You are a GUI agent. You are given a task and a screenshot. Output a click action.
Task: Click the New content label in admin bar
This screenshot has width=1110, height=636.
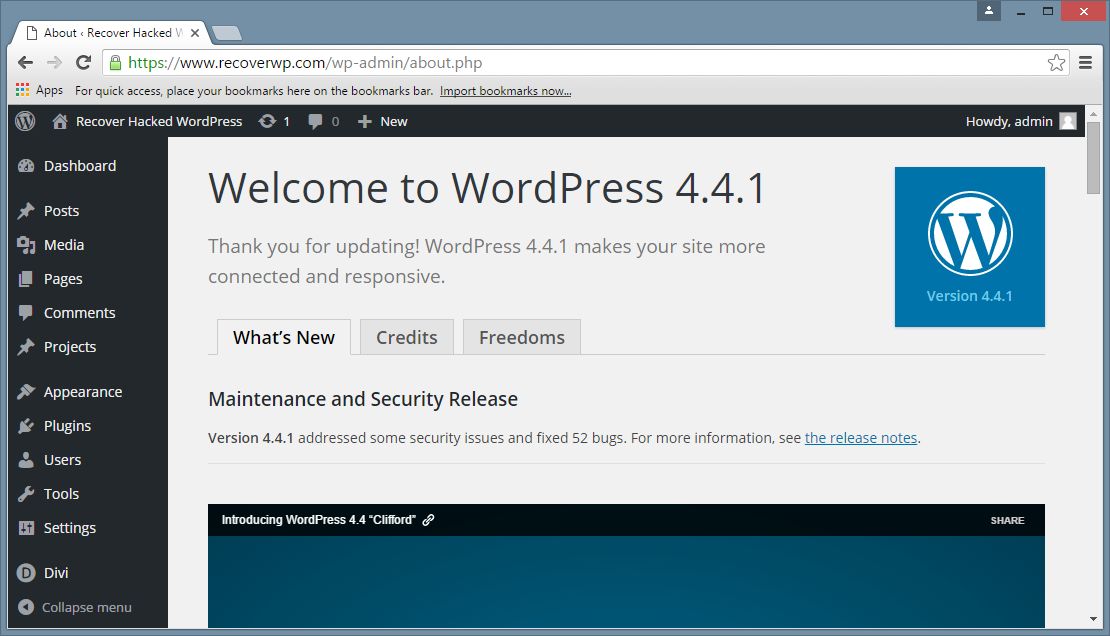click(x=394, y=122)
